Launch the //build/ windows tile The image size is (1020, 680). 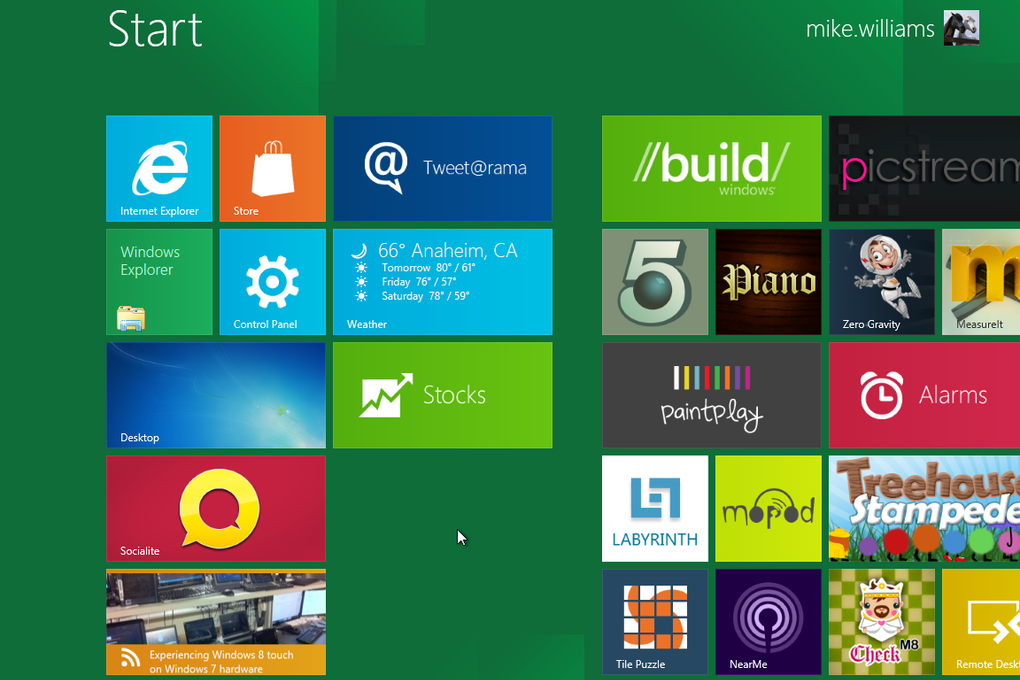[x=712, y=169]
